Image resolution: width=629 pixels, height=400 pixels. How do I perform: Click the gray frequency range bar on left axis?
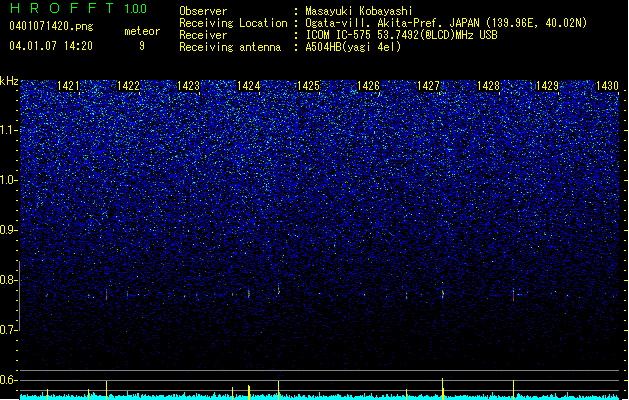click(20, 296)
